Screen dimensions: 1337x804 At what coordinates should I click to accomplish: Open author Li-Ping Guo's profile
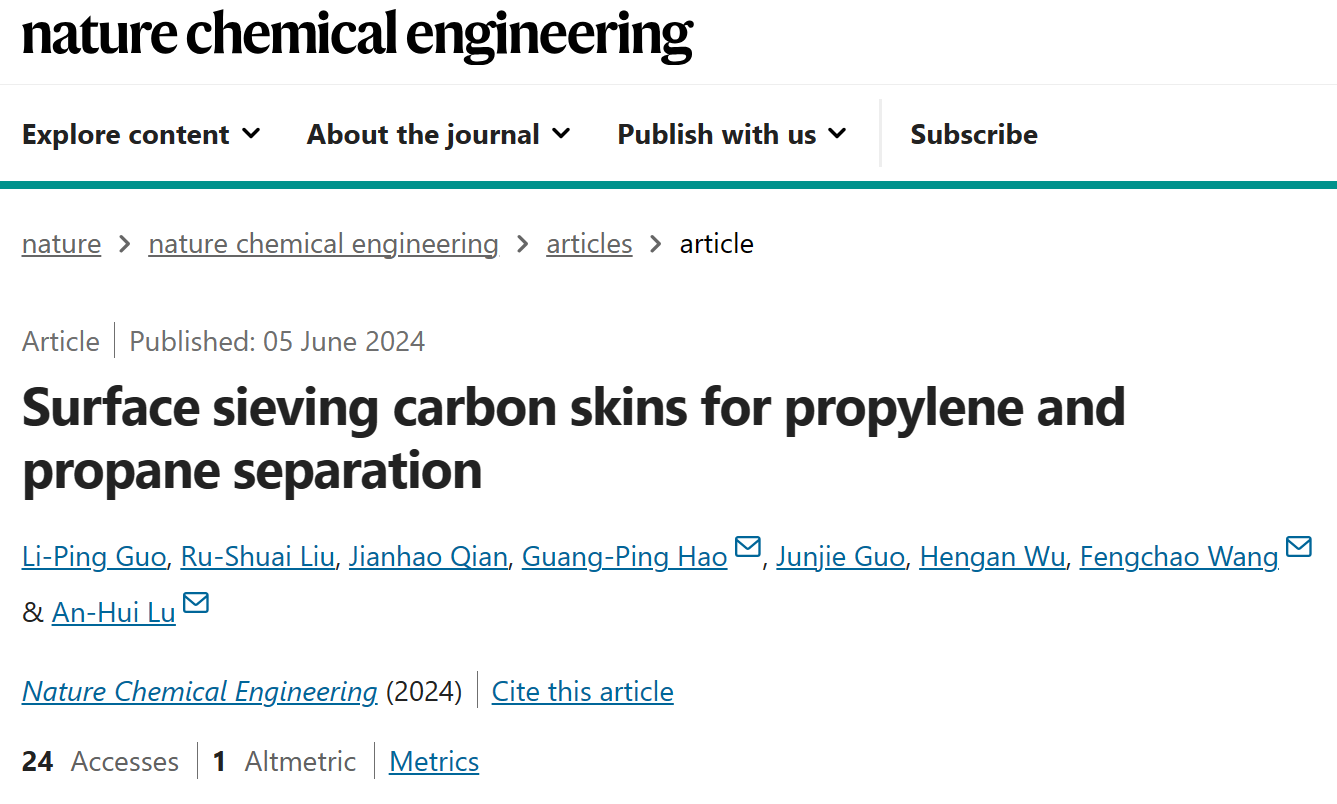click(x=94, y=556)
